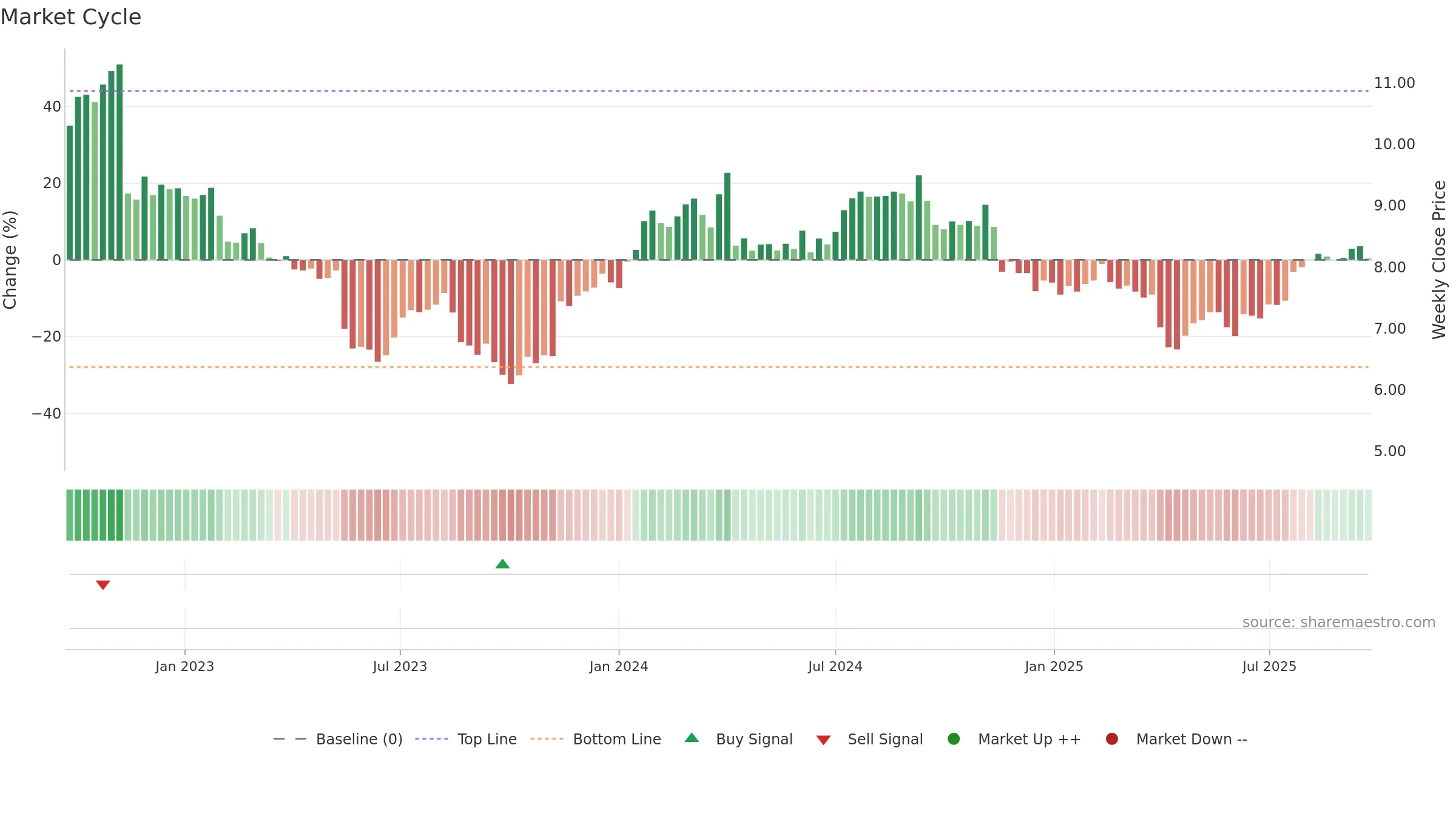1456x819 pixels.
Task: Click the 9.00 price axis label
Action: [x=1390, y=206]
